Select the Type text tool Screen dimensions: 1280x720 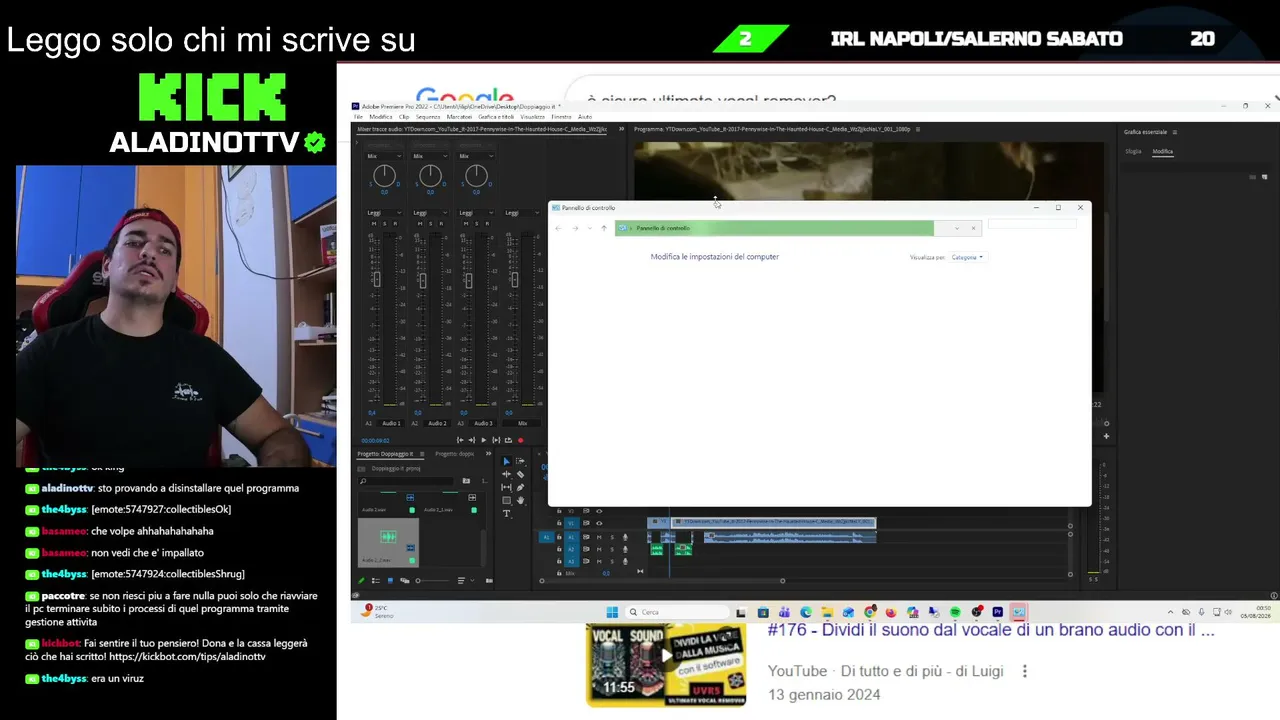pyautogui.click(x=506, y=513)
